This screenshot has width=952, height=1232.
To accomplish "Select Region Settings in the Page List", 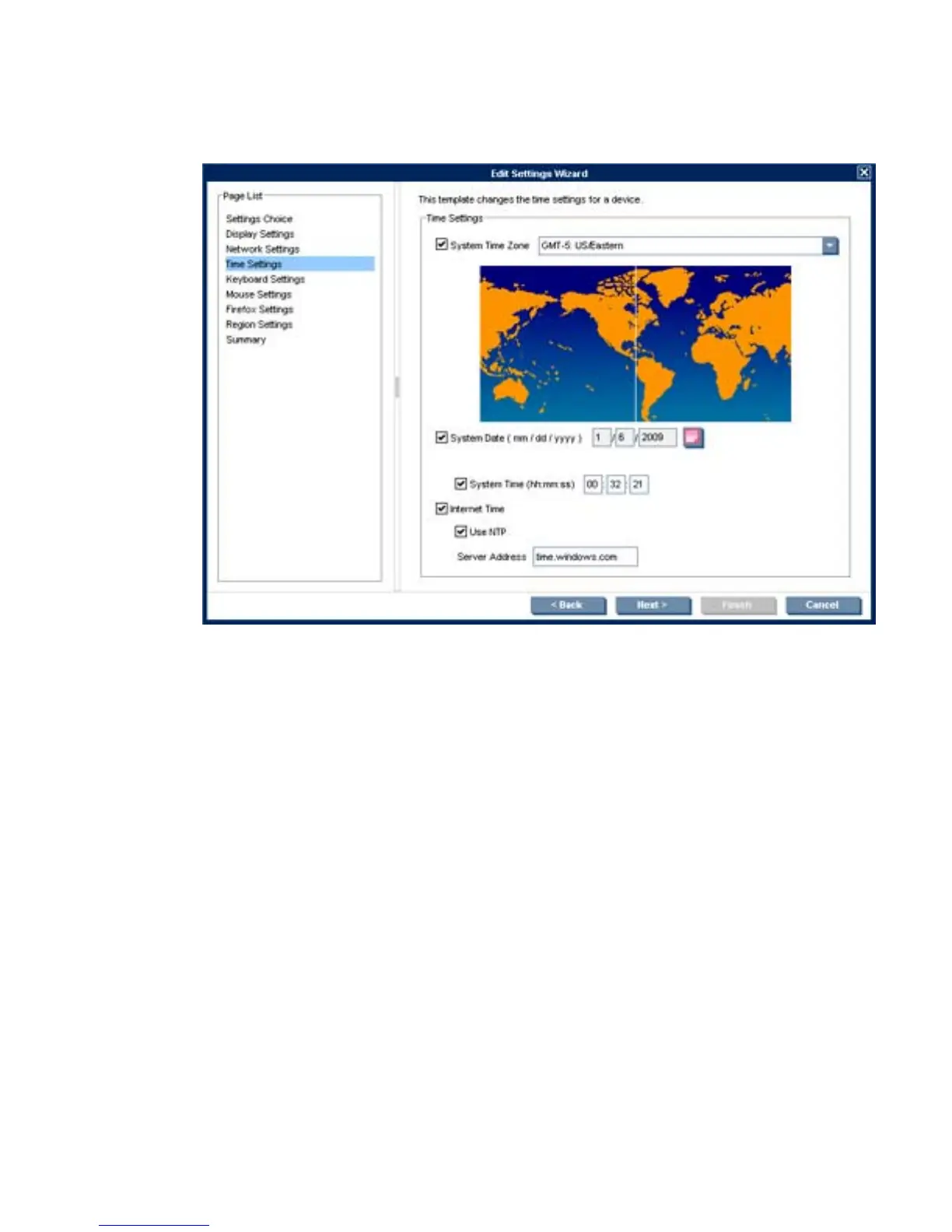I will 259,324.
